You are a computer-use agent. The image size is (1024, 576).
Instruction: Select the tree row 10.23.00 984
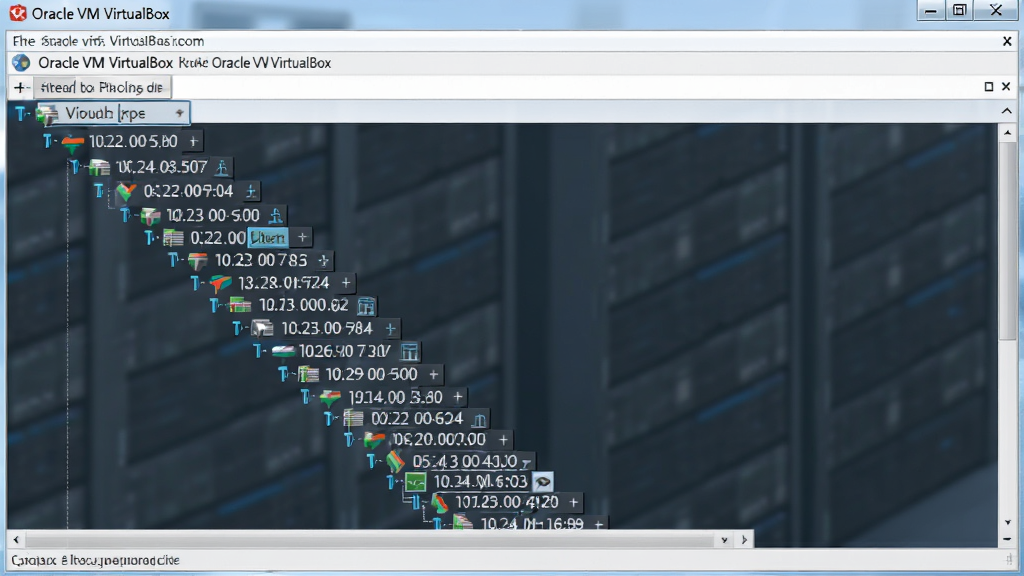pyautogui.click(x=315, y=328)
